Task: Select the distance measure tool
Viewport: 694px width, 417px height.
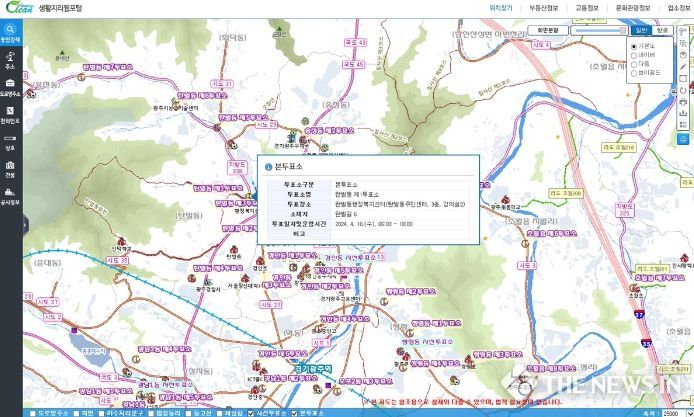Action: [683, 31]
